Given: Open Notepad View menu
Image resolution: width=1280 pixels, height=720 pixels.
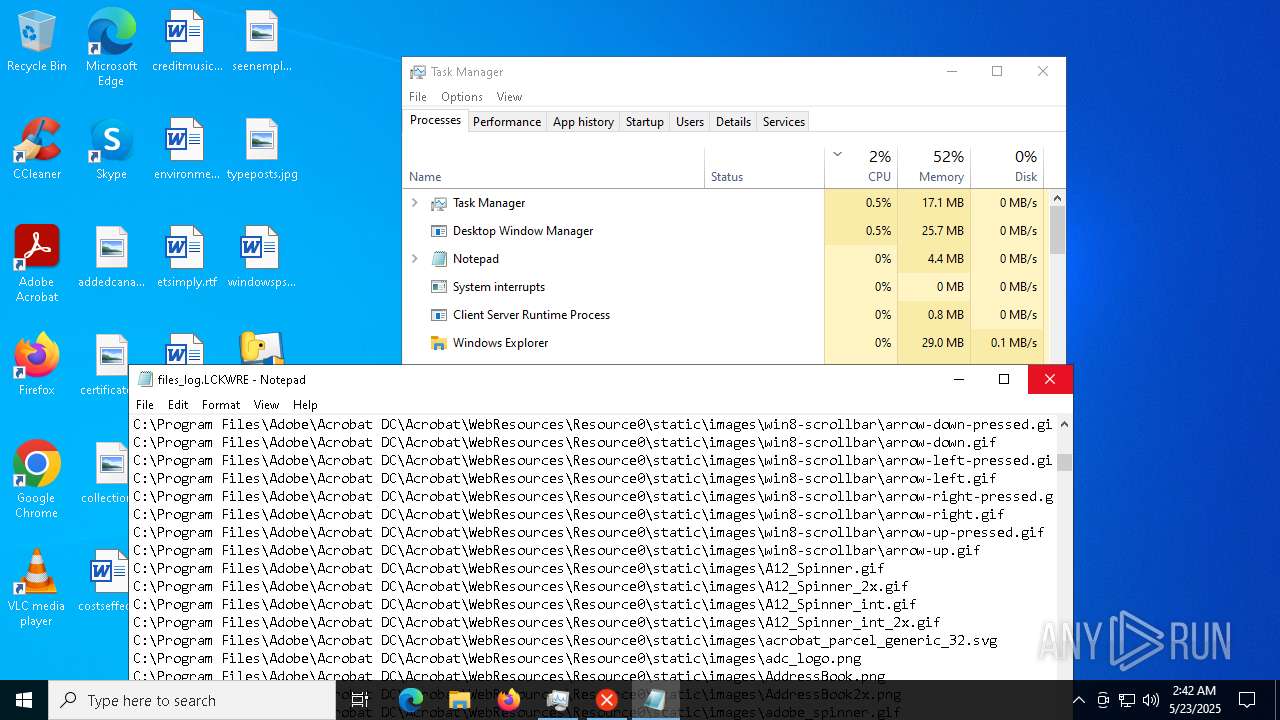Looking at the screenshot, I should [x=266, y=405].
